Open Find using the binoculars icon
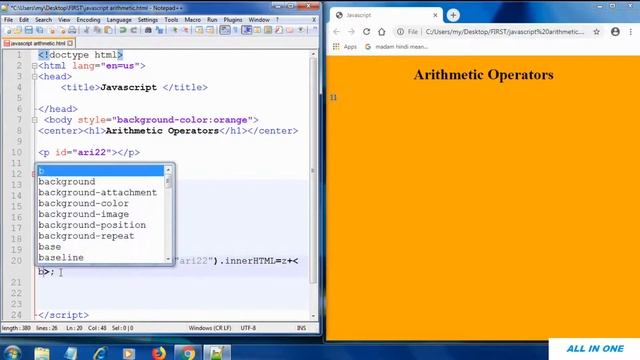The image size is (640, 360). [x=148, y=30]
